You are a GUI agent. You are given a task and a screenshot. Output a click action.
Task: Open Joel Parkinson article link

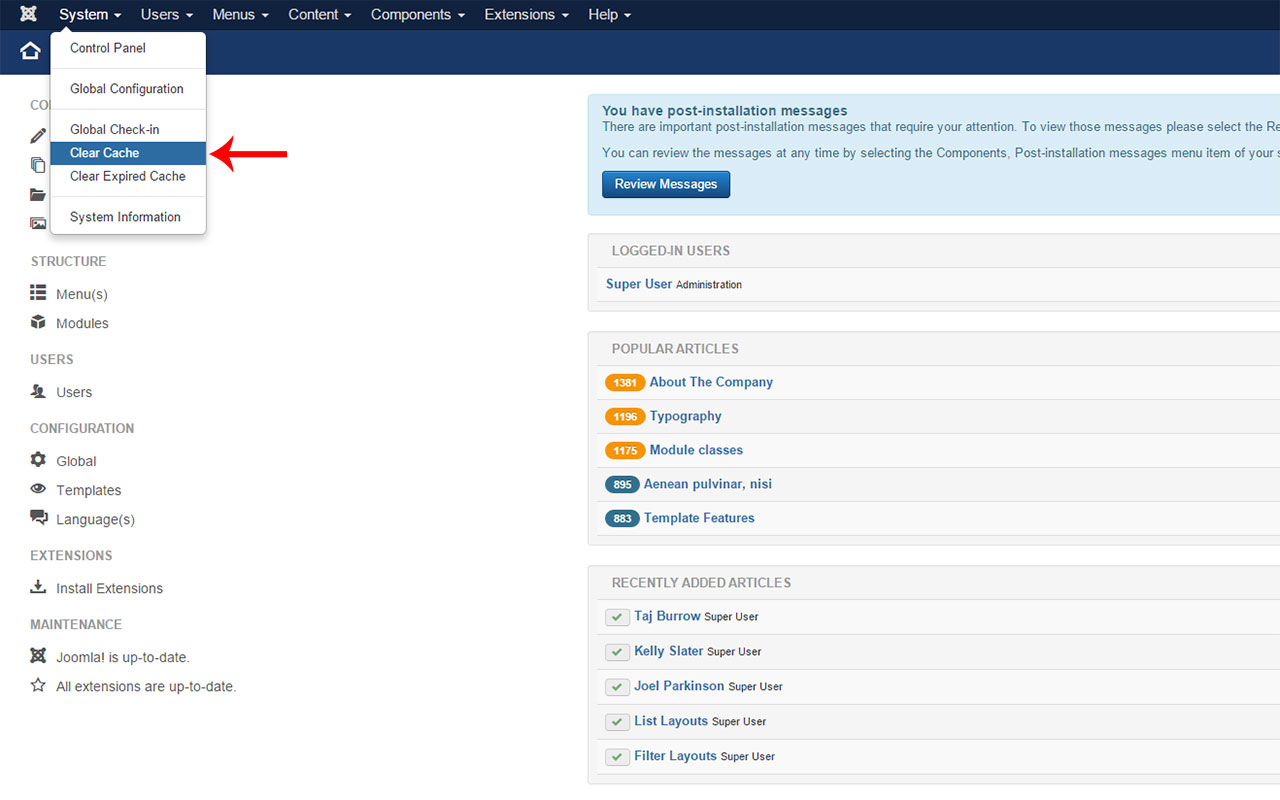pos(679,686)
